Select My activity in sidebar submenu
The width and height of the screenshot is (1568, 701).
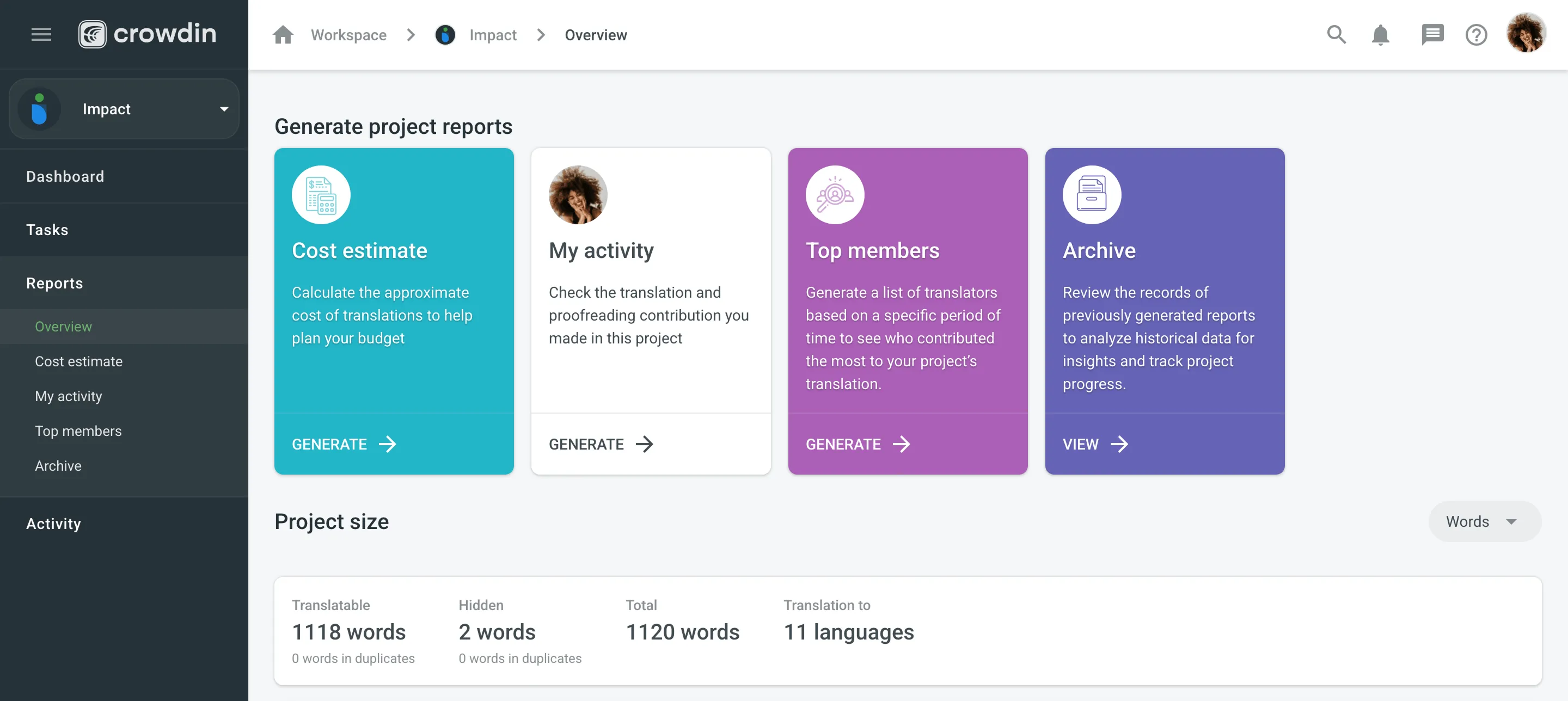pos(124,396)
